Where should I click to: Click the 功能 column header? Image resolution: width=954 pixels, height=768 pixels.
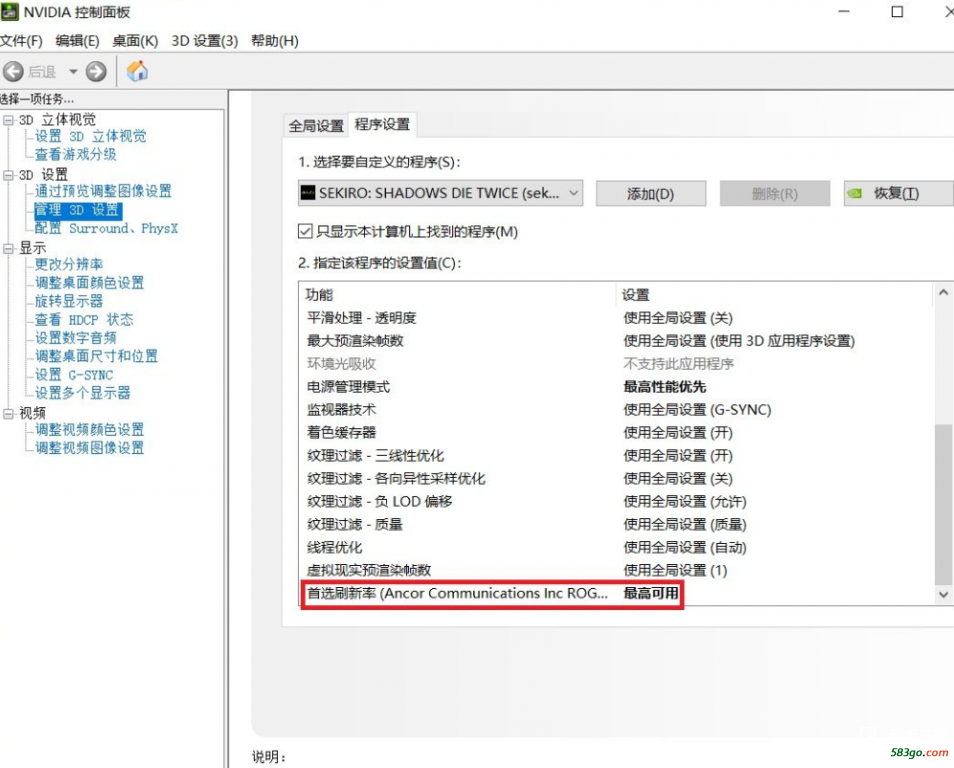pos(458,295)
